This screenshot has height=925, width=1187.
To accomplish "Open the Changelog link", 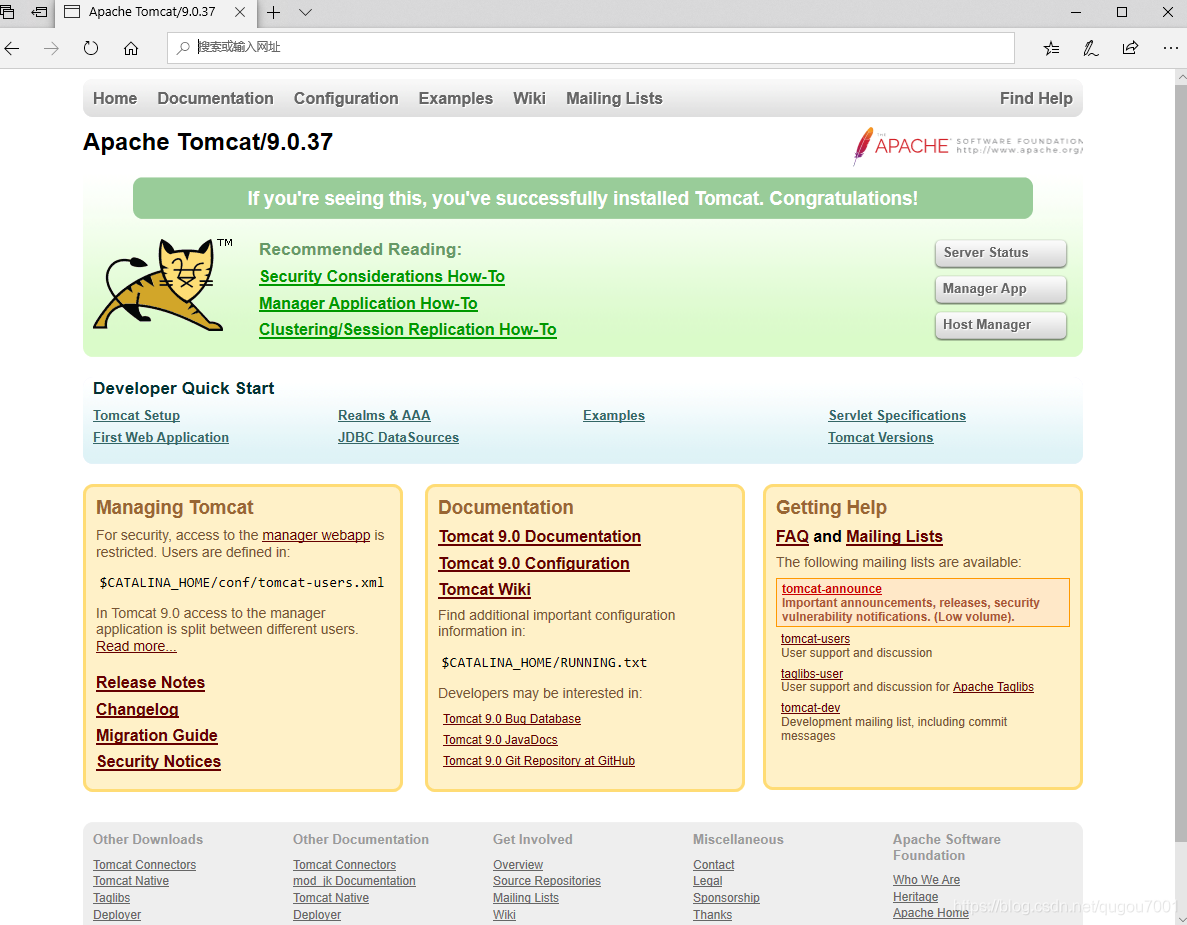I will pos(137,709).
